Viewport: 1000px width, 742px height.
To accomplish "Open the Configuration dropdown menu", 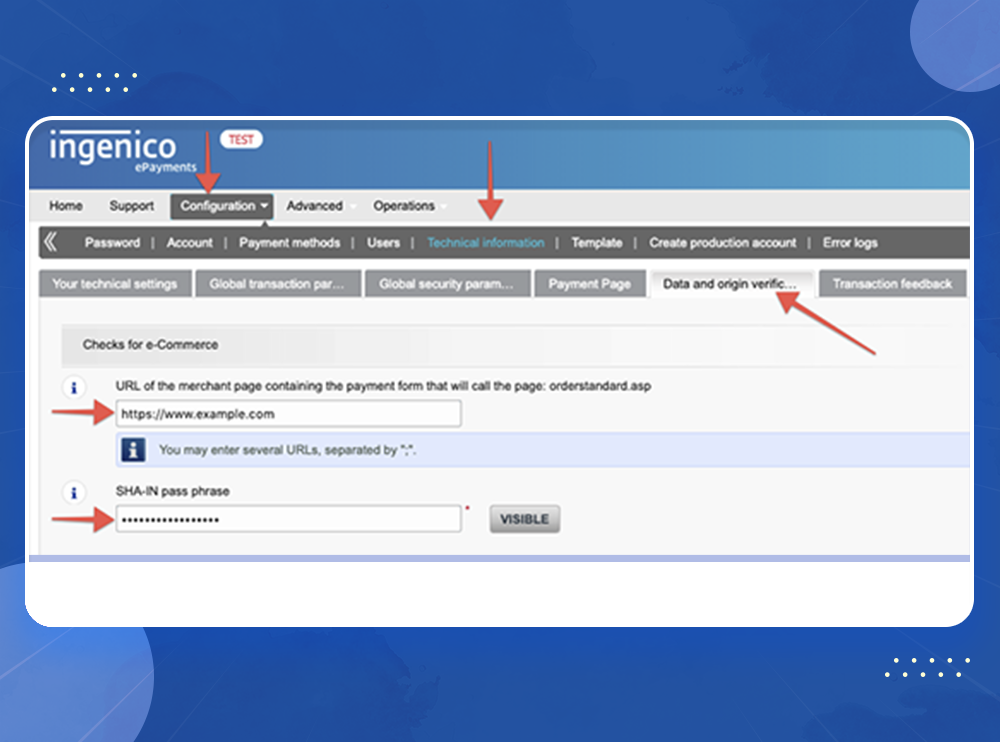I will click(x=224, y=206).
